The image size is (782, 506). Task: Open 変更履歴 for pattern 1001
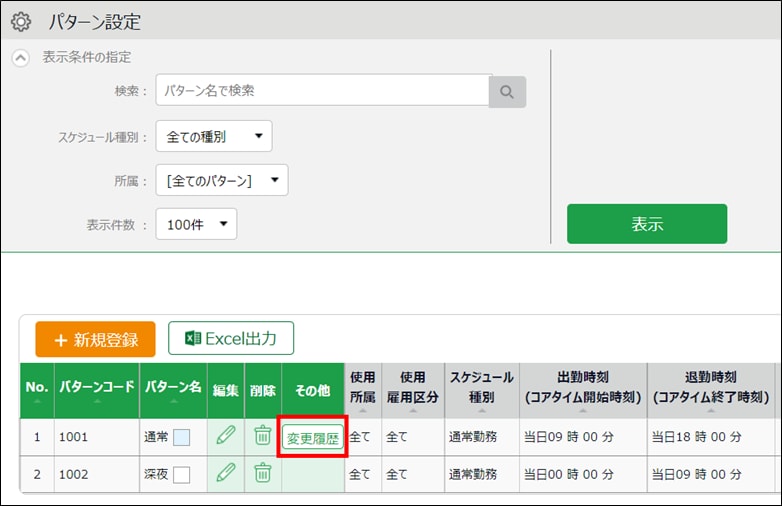(313, 437)
